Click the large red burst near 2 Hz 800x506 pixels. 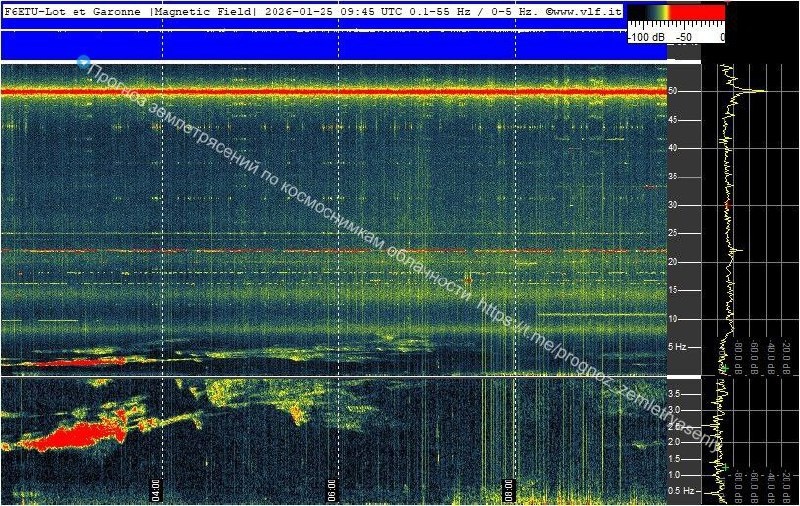(x=77, y=435)
